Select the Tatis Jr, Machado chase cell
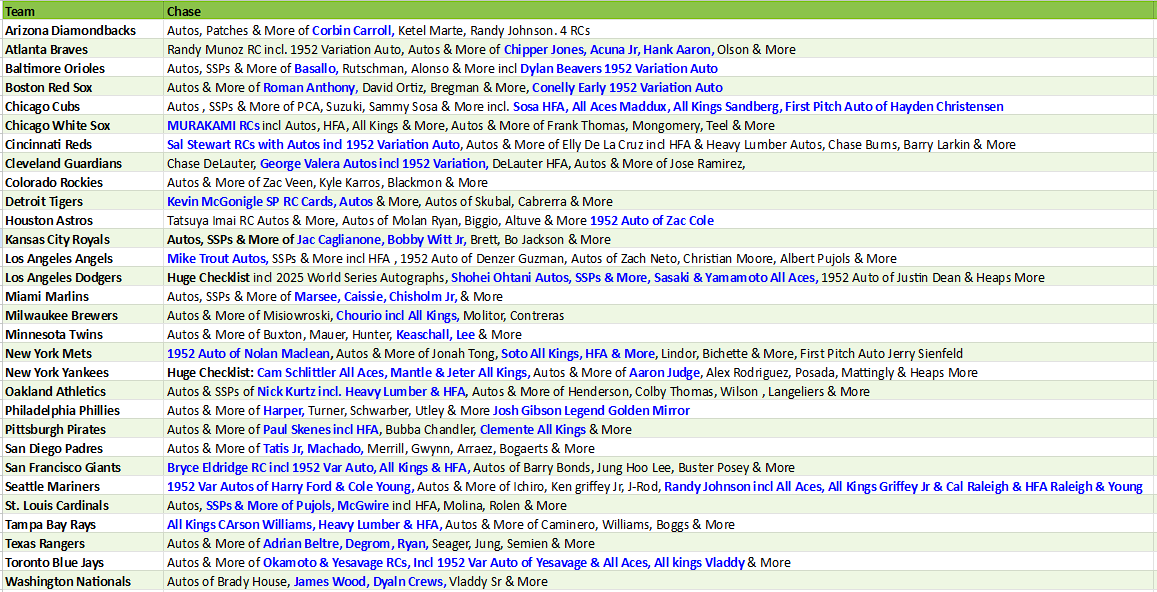1157x592 pixels. 660,448
